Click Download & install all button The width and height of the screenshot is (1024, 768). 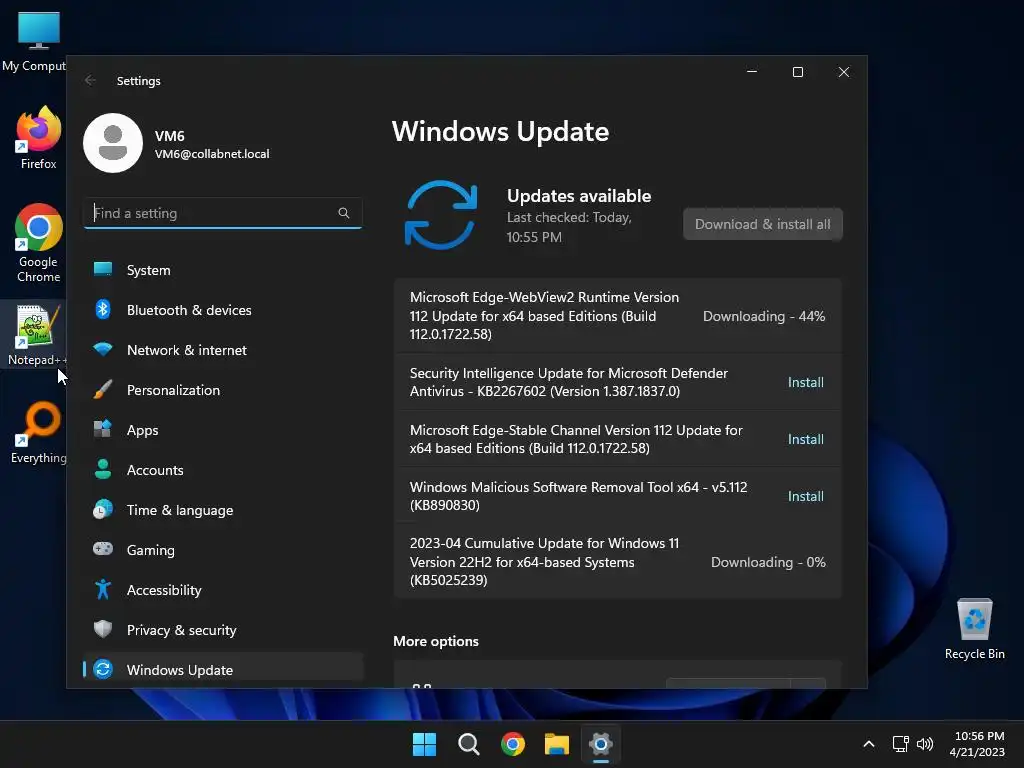tap(763, 224)
